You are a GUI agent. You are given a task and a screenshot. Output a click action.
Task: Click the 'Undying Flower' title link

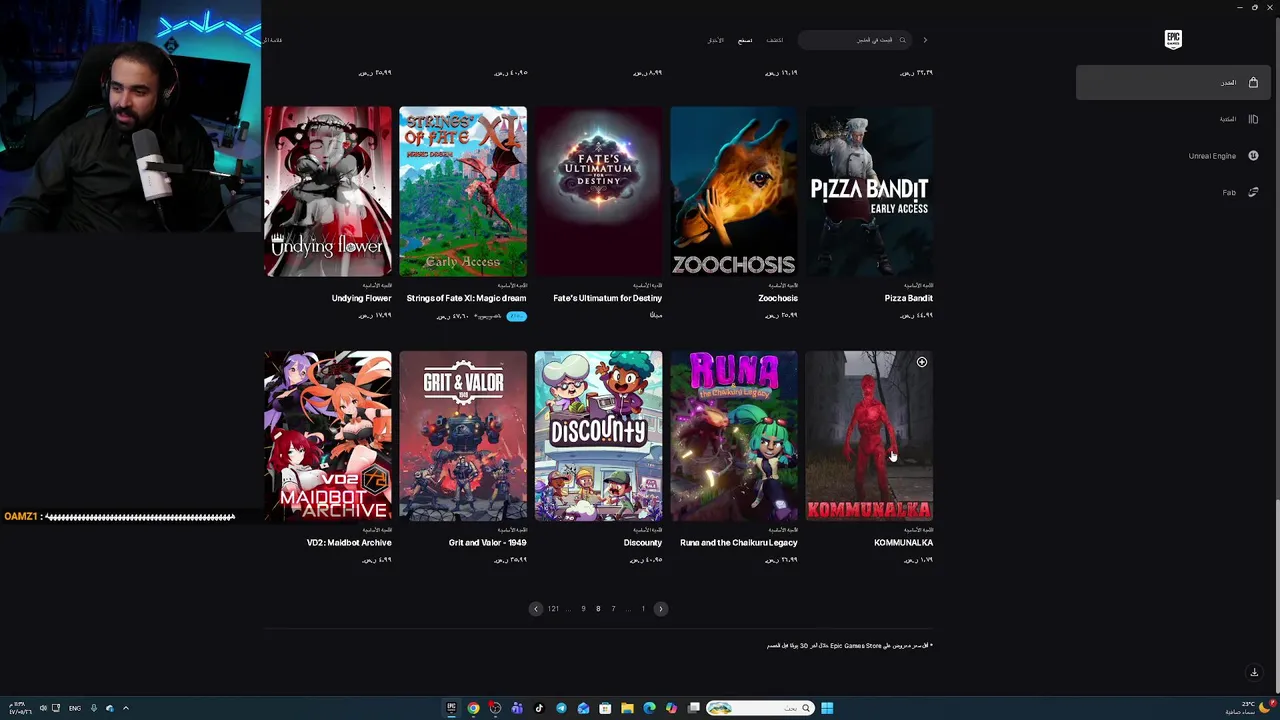pos(361,298)
